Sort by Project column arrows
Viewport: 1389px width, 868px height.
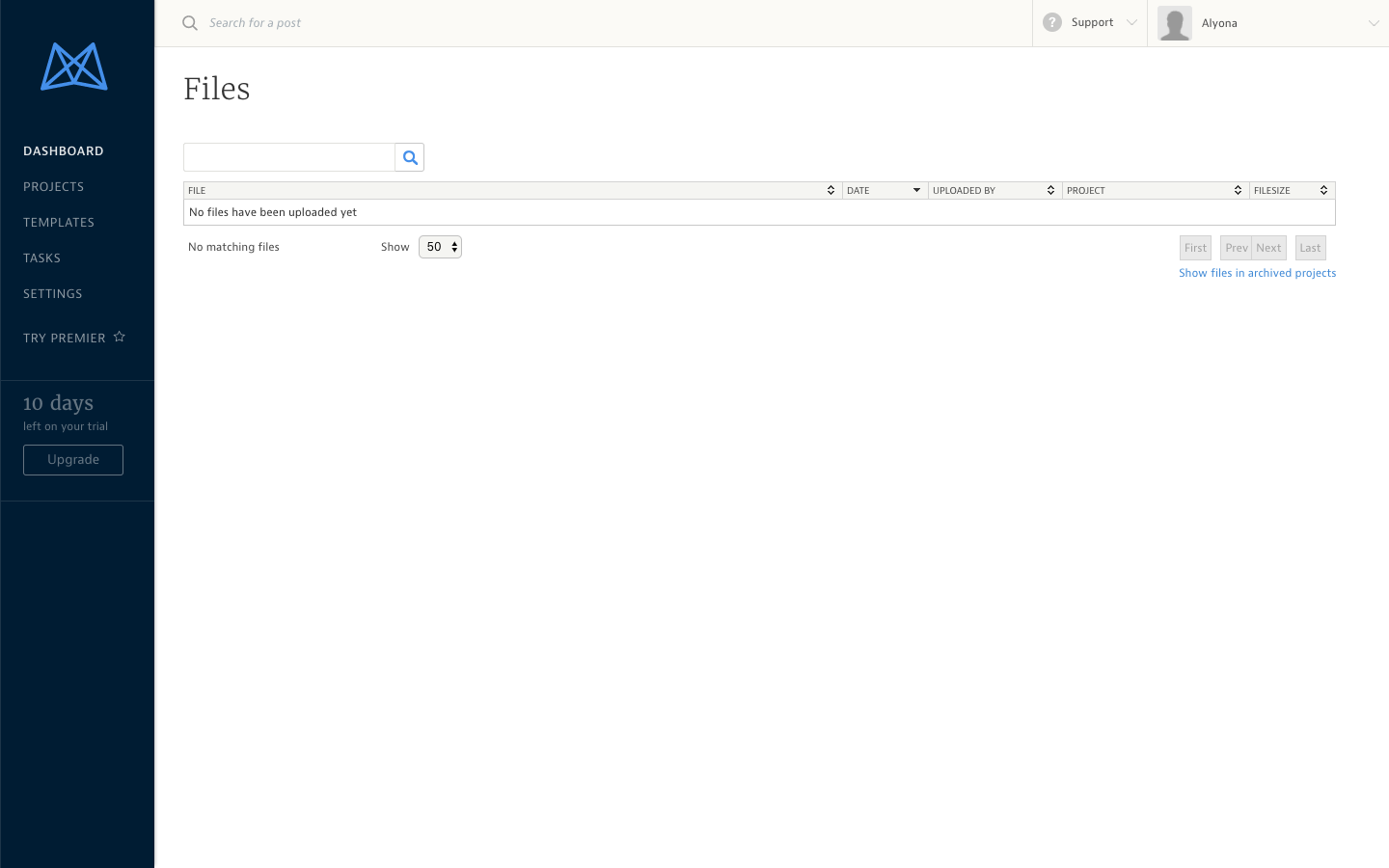coord(1238,191)
